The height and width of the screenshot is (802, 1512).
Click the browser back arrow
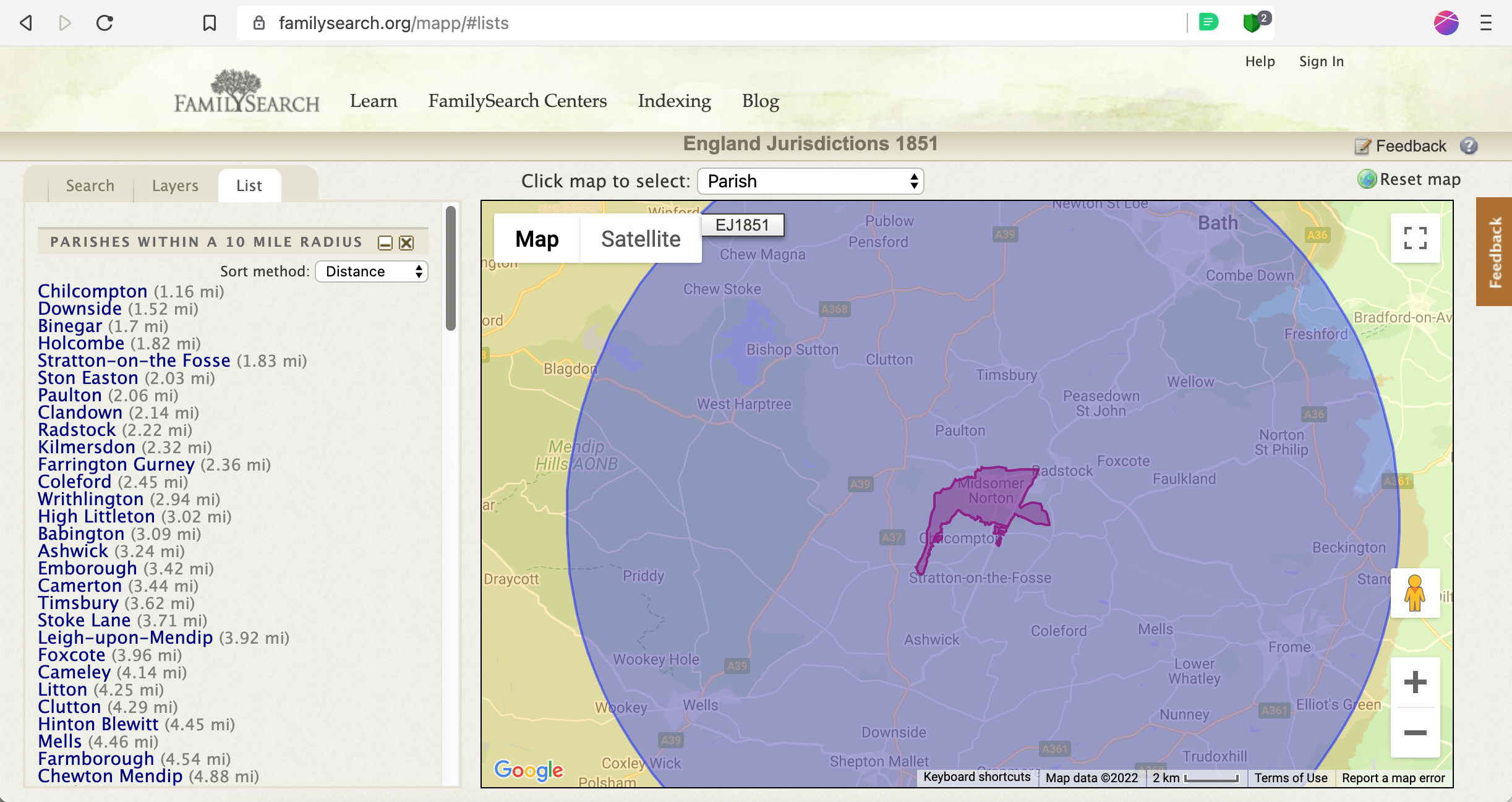point(26,23)
